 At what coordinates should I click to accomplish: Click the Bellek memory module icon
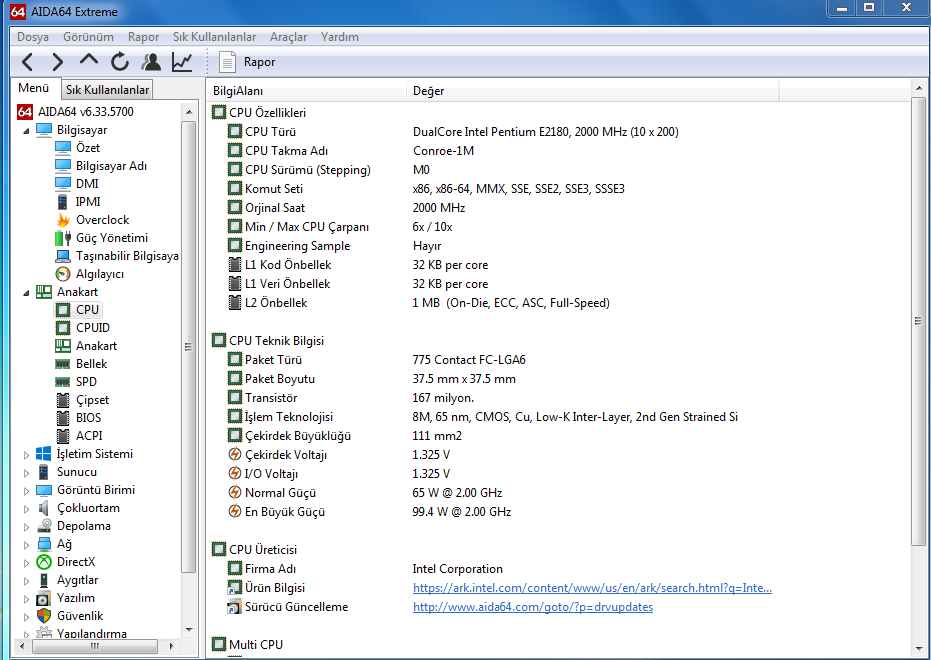coord(62,364)
